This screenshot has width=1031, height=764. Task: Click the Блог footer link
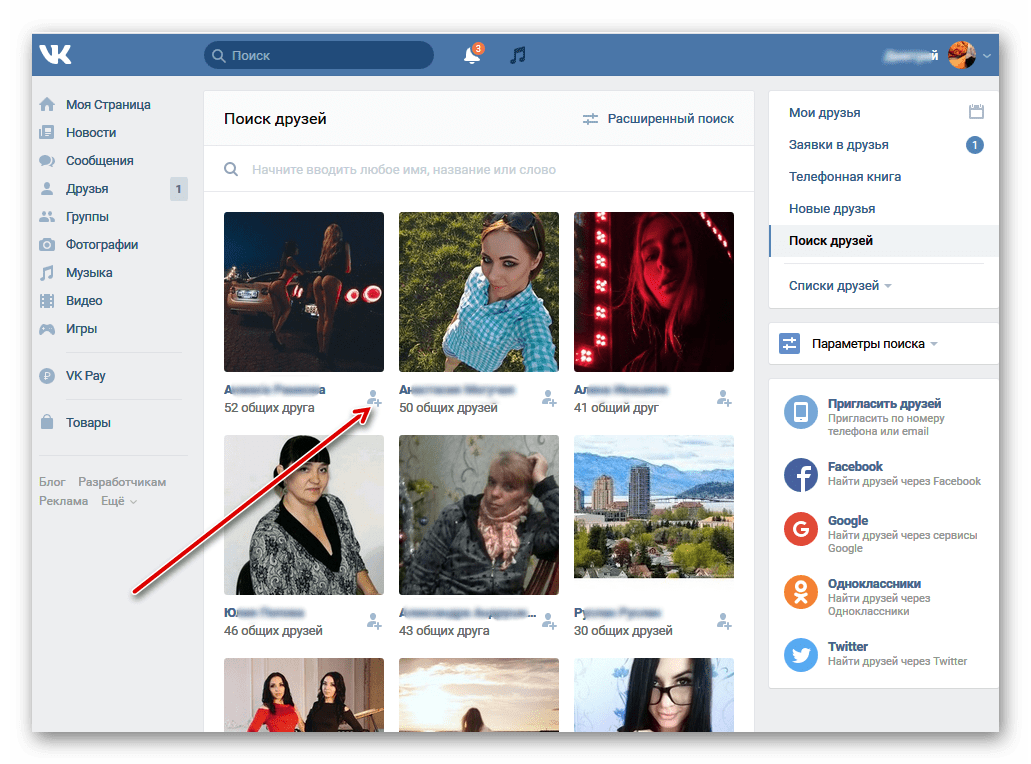click(x=52, y=482)
